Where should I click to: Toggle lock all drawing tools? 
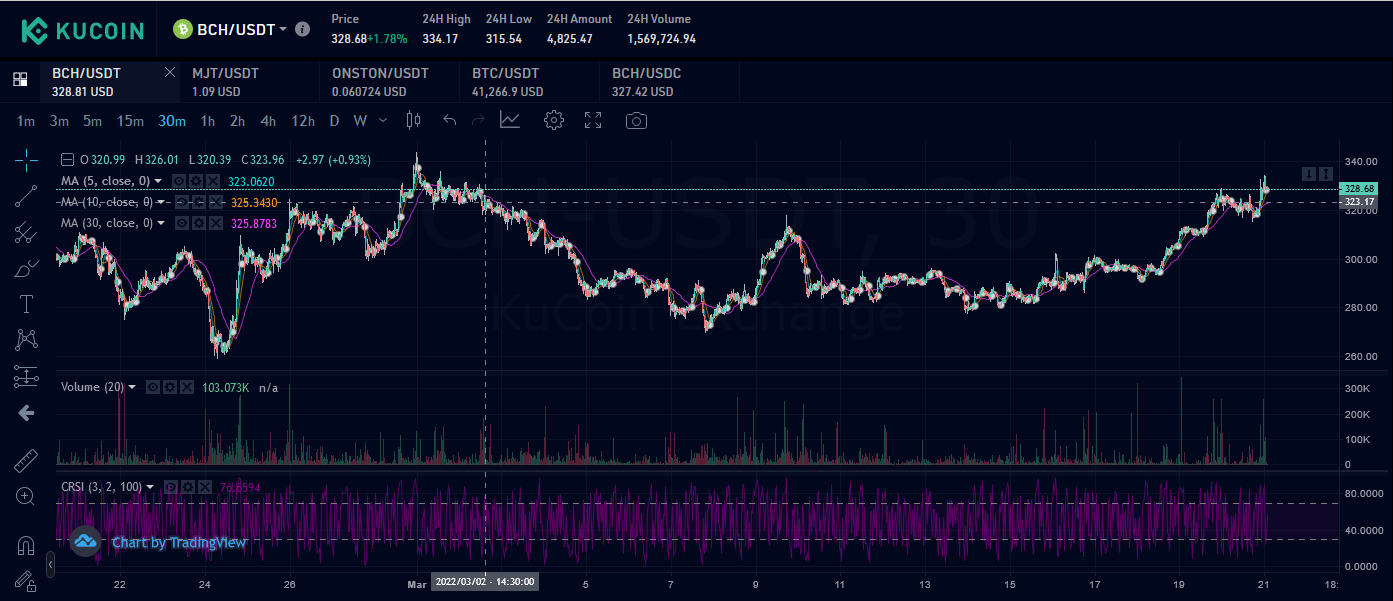(x=27, y=581)
